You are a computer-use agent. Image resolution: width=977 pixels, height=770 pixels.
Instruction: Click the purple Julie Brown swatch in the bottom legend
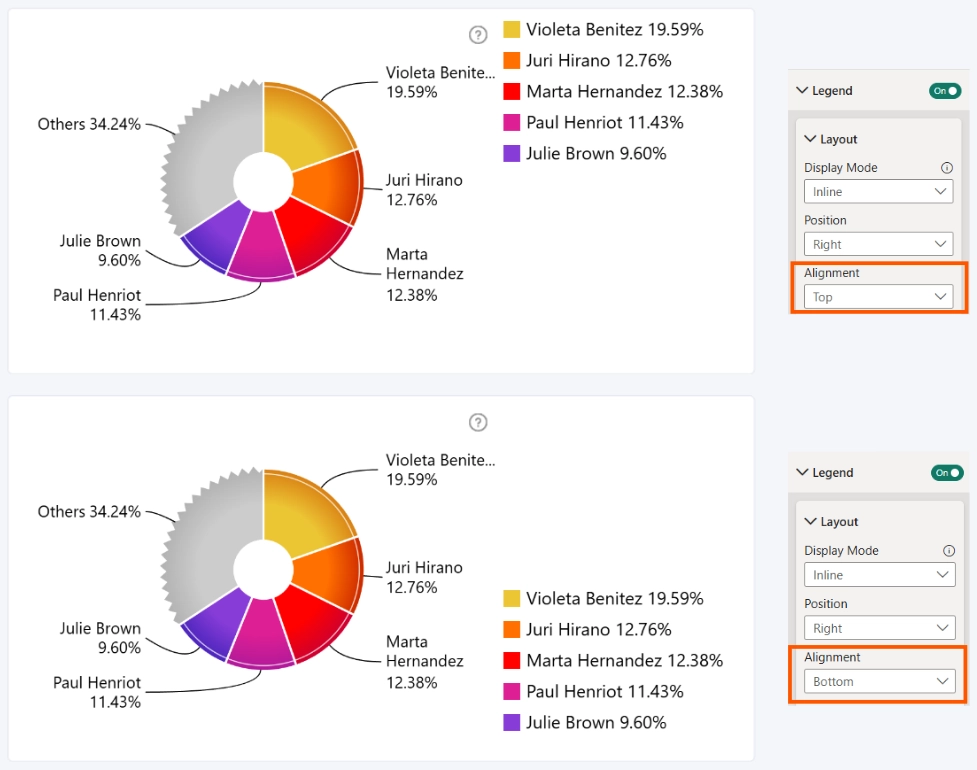tap(512, 723)
